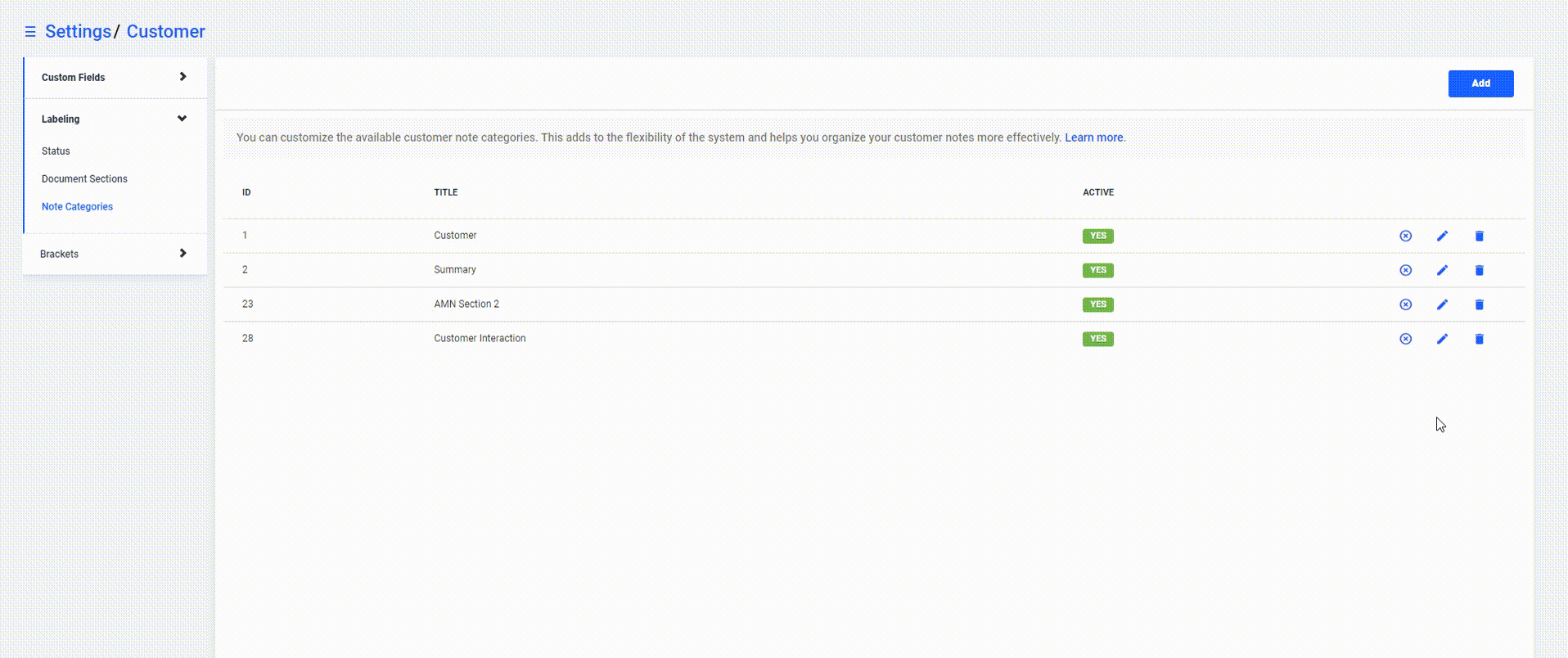Select the title cell 'Customer'
1568x658 pixels.
pyautogui.click(x=455, y=236)
